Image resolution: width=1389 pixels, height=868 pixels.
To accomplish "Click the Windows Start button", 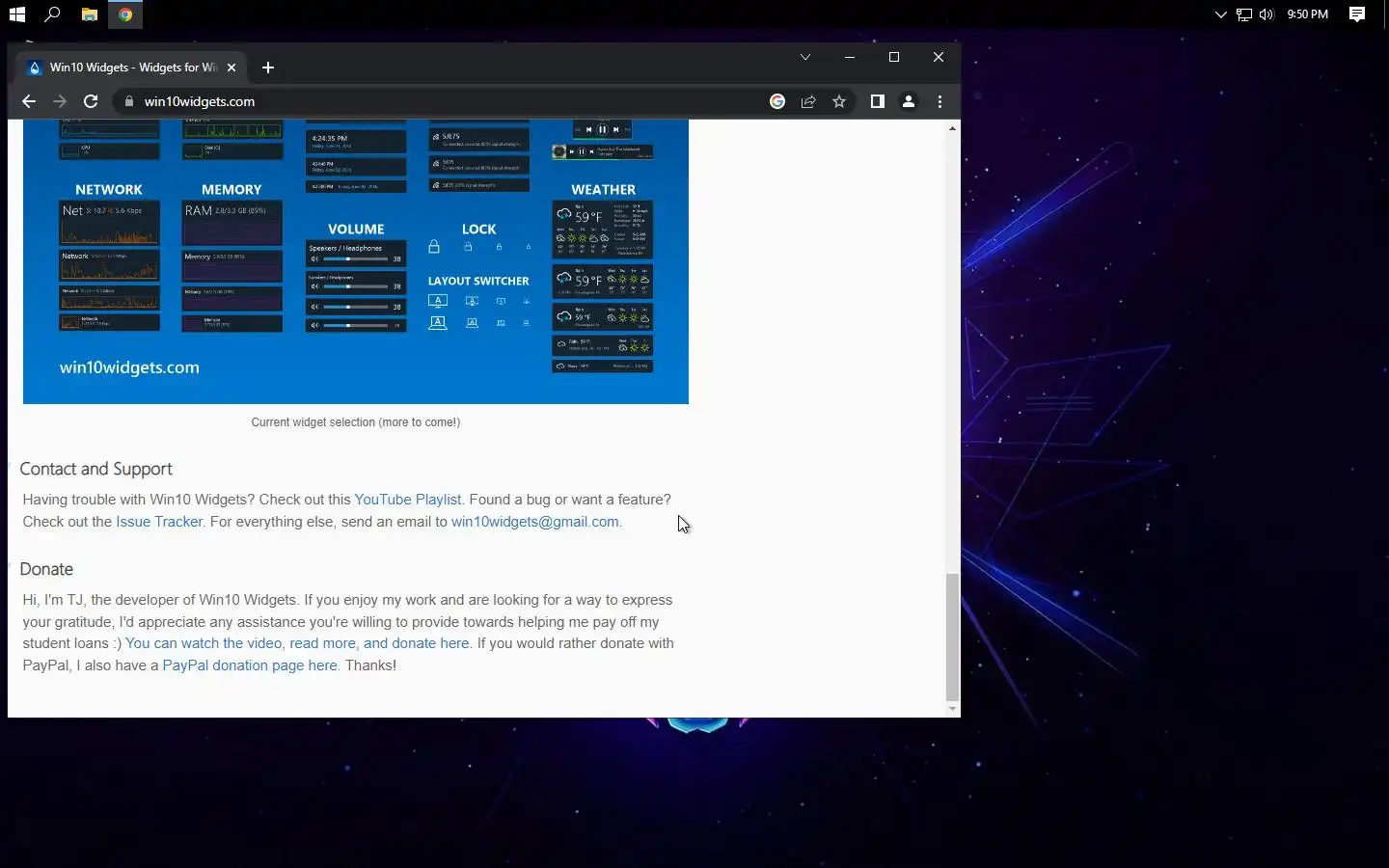I will pyautogui.click(x=16, y=14).
